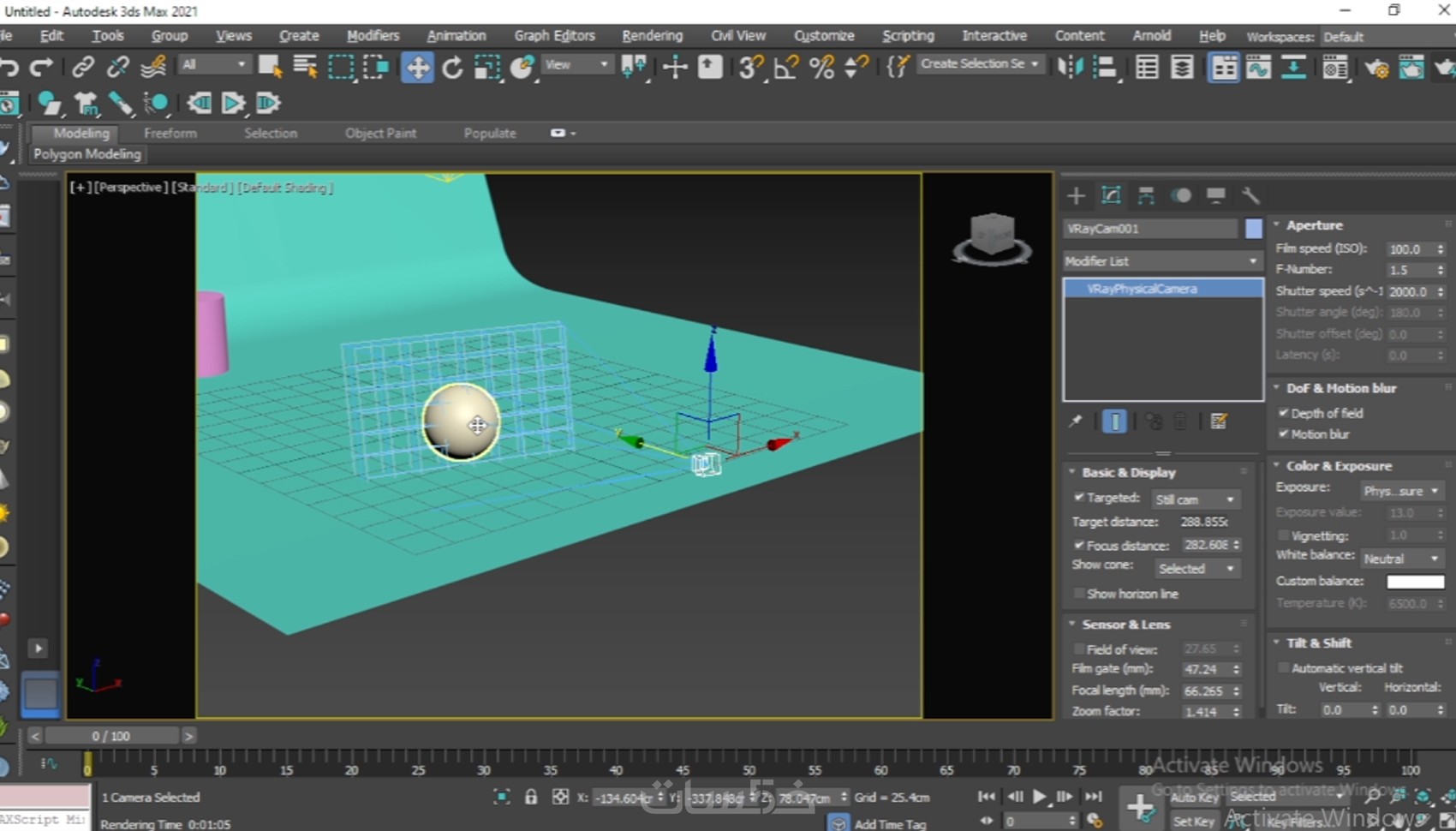Image resolution: width=1456 pixels, height=831 pixels.
Task: Open the Show cone Selected dropdown
Action: click(1196, 569)
